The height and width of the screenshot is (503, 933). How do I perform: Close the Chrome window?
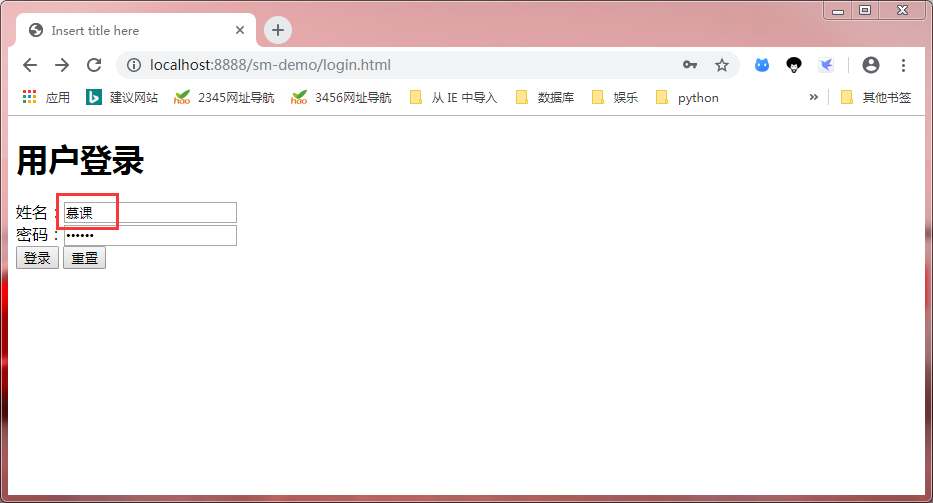(903, 11)
